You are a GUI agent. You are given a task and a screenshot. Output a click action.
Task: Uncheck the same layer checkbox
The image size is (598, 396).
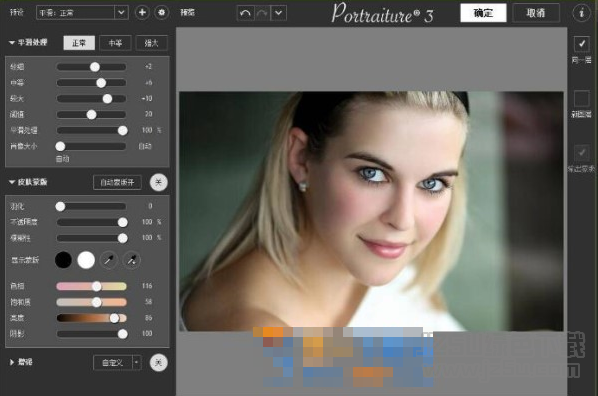pyautogui.click(x=582, y=44)
